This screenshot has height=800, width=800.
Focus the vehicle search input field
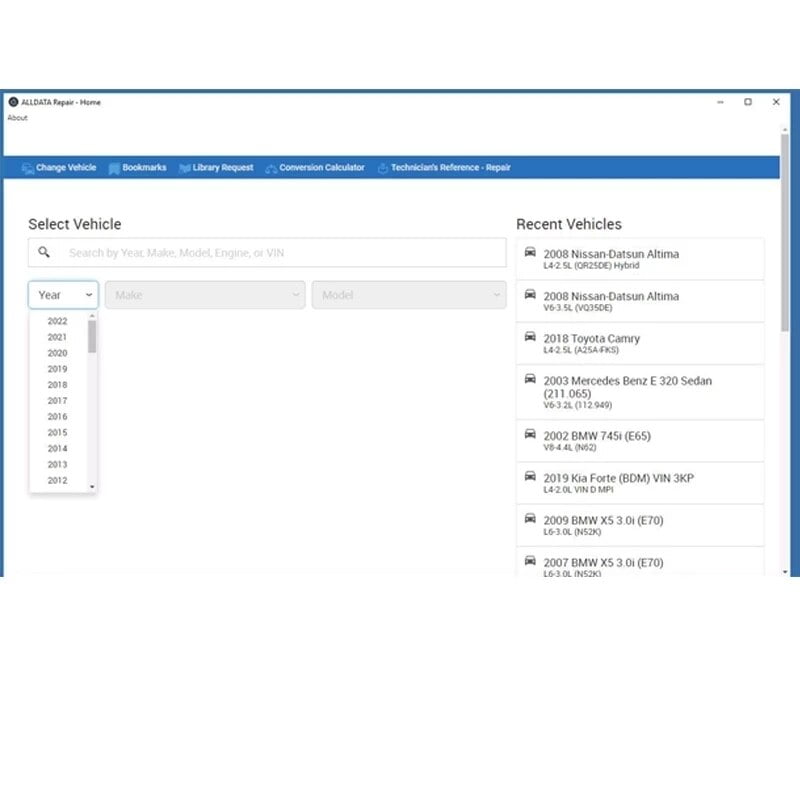tap(267, 253)
